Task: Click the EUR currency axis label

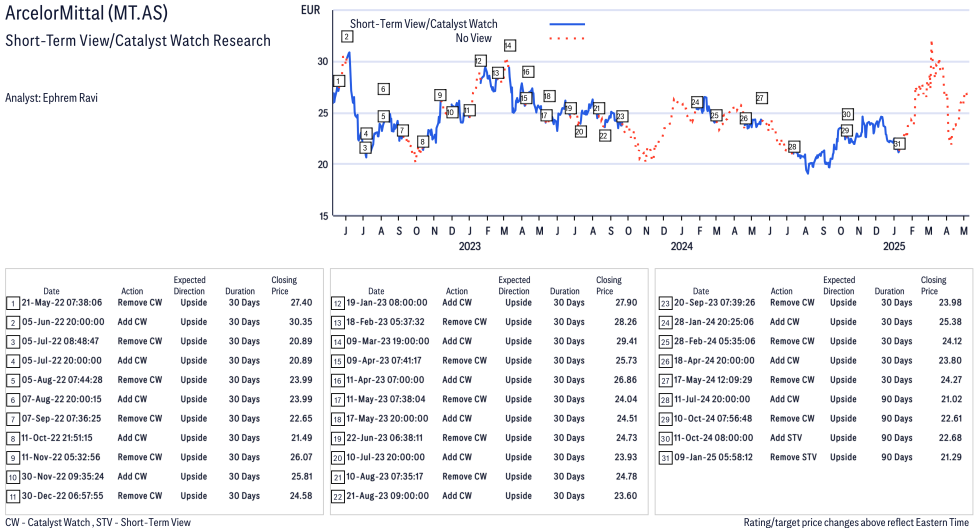Action: (x=310, y=10)
